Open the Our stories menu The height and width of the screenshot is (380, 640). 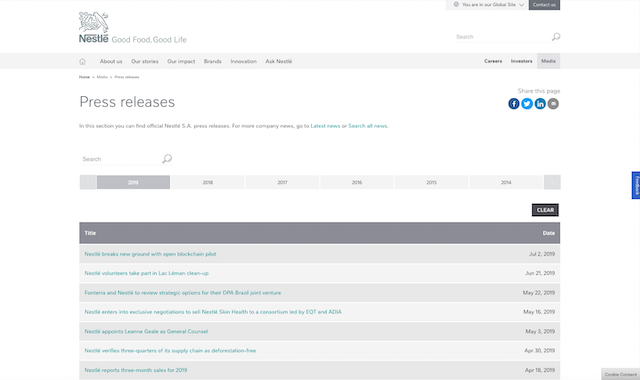pos(145,61)
